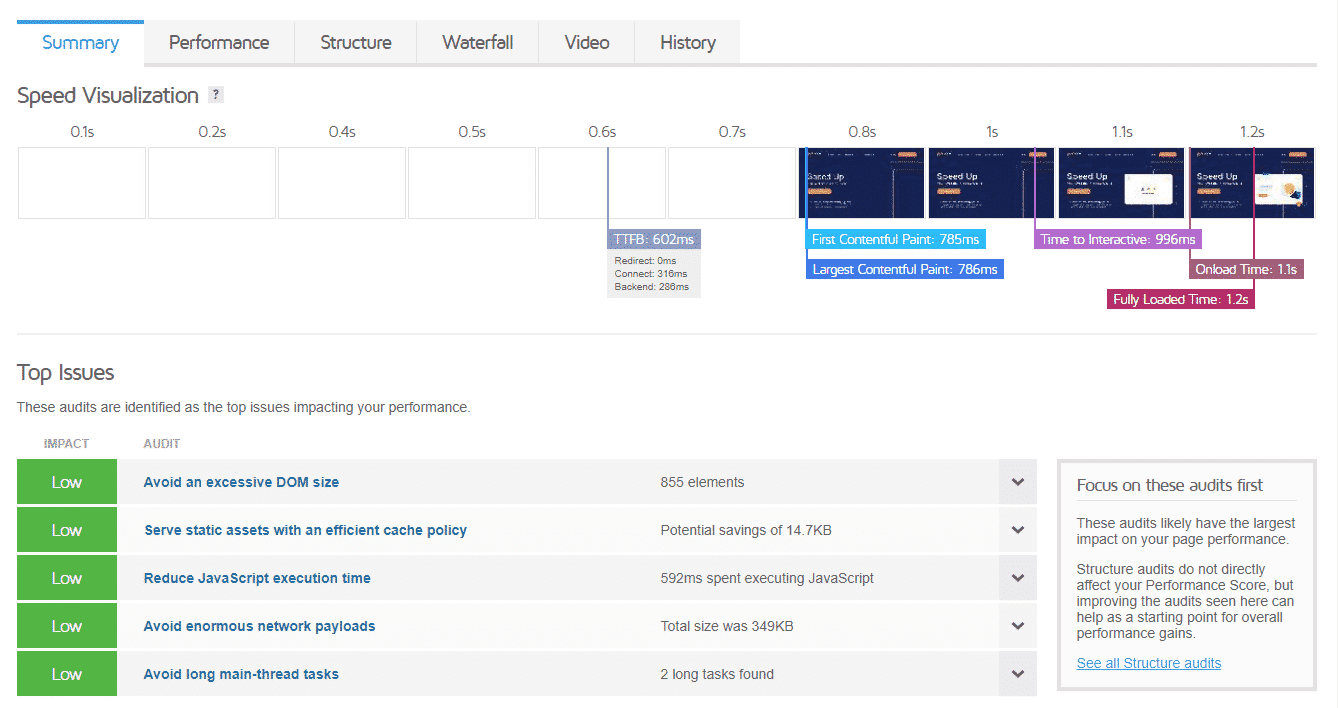Select the First Contentful Paint marker

pos(895,239)
